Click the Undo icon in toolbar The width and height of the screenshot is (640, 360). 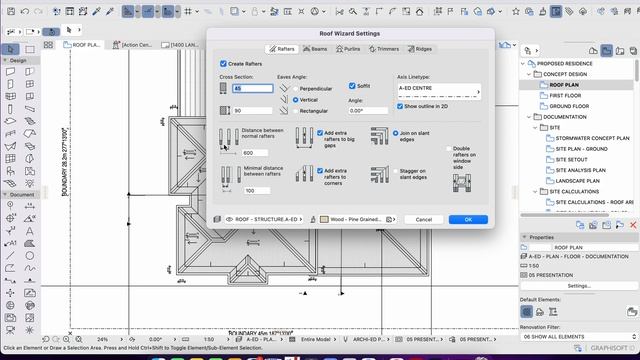pyautogui.click(x=24, y=11)
